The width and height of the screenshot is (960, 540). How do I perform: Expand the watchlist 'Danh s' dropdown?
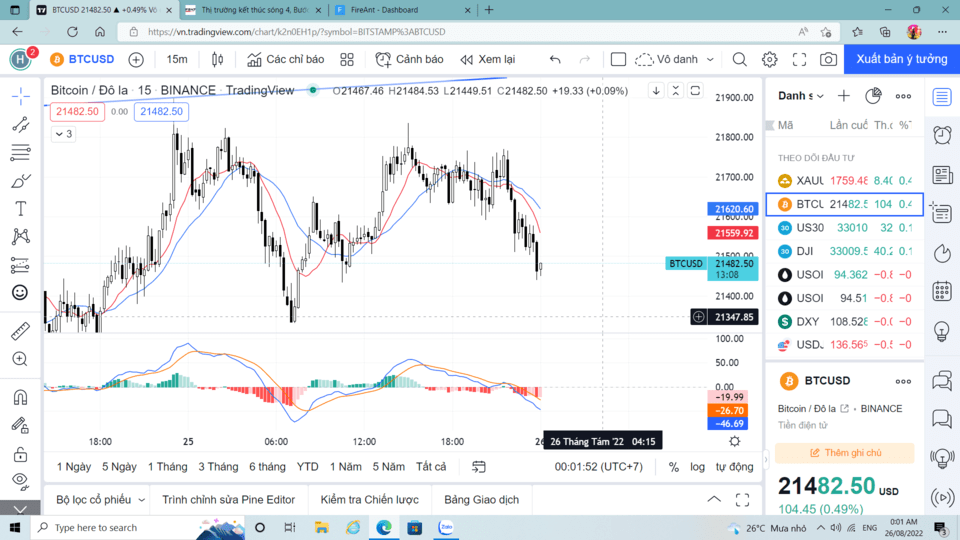(x=802, y=96)
